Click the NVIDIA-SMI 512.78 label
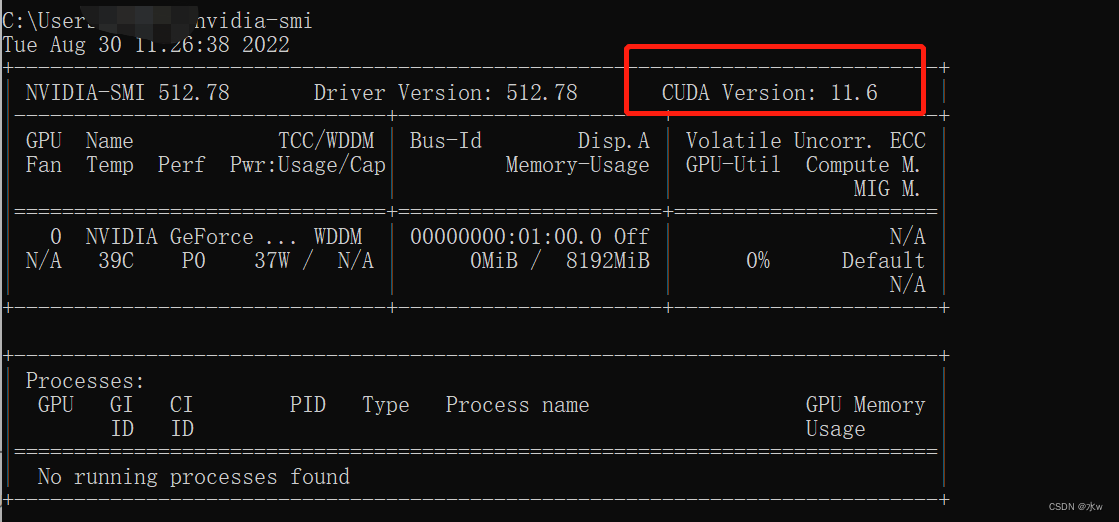 (x=127, y=93)
